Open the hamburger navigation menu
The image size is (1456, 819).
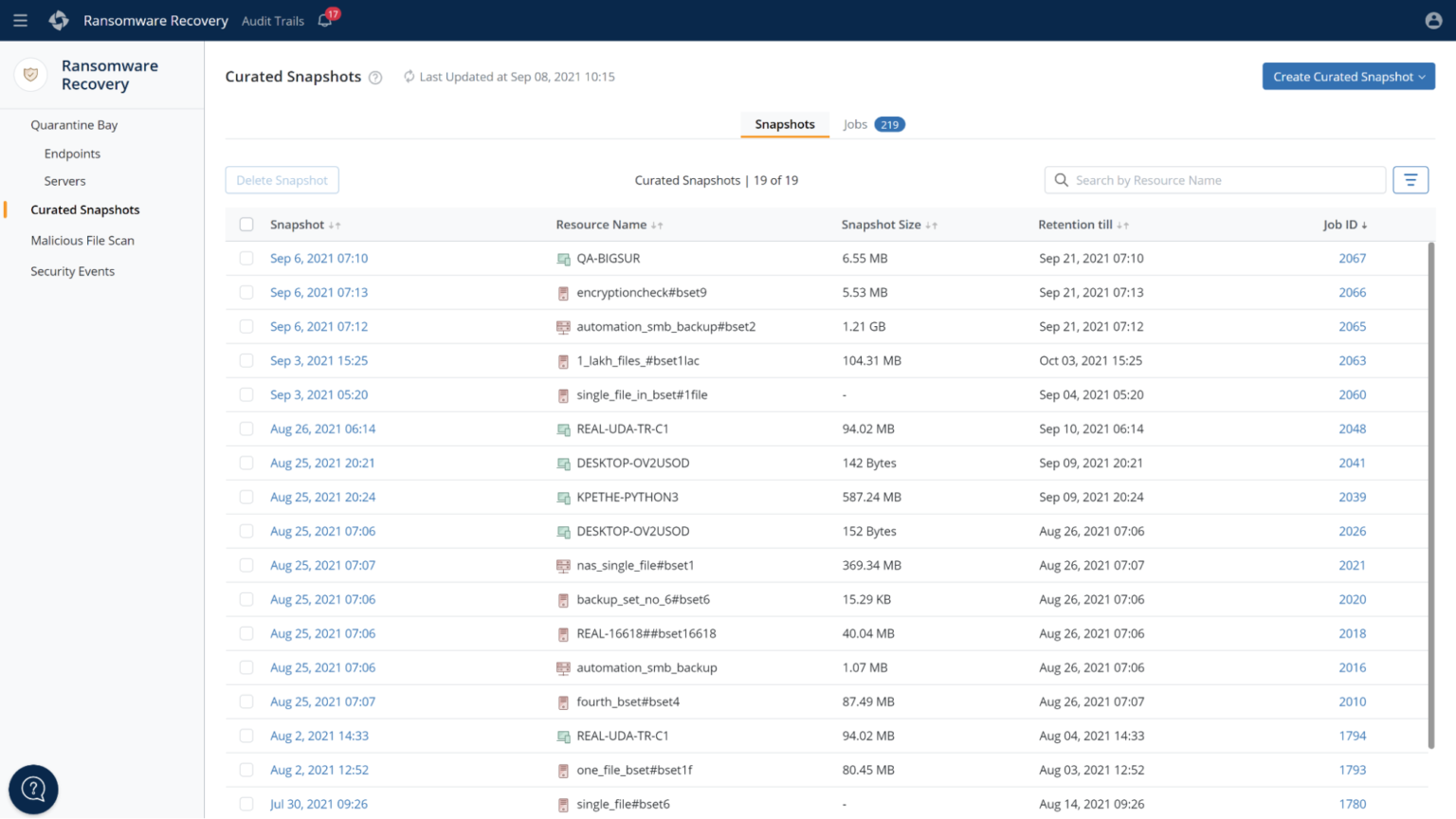tap(20, 20)
